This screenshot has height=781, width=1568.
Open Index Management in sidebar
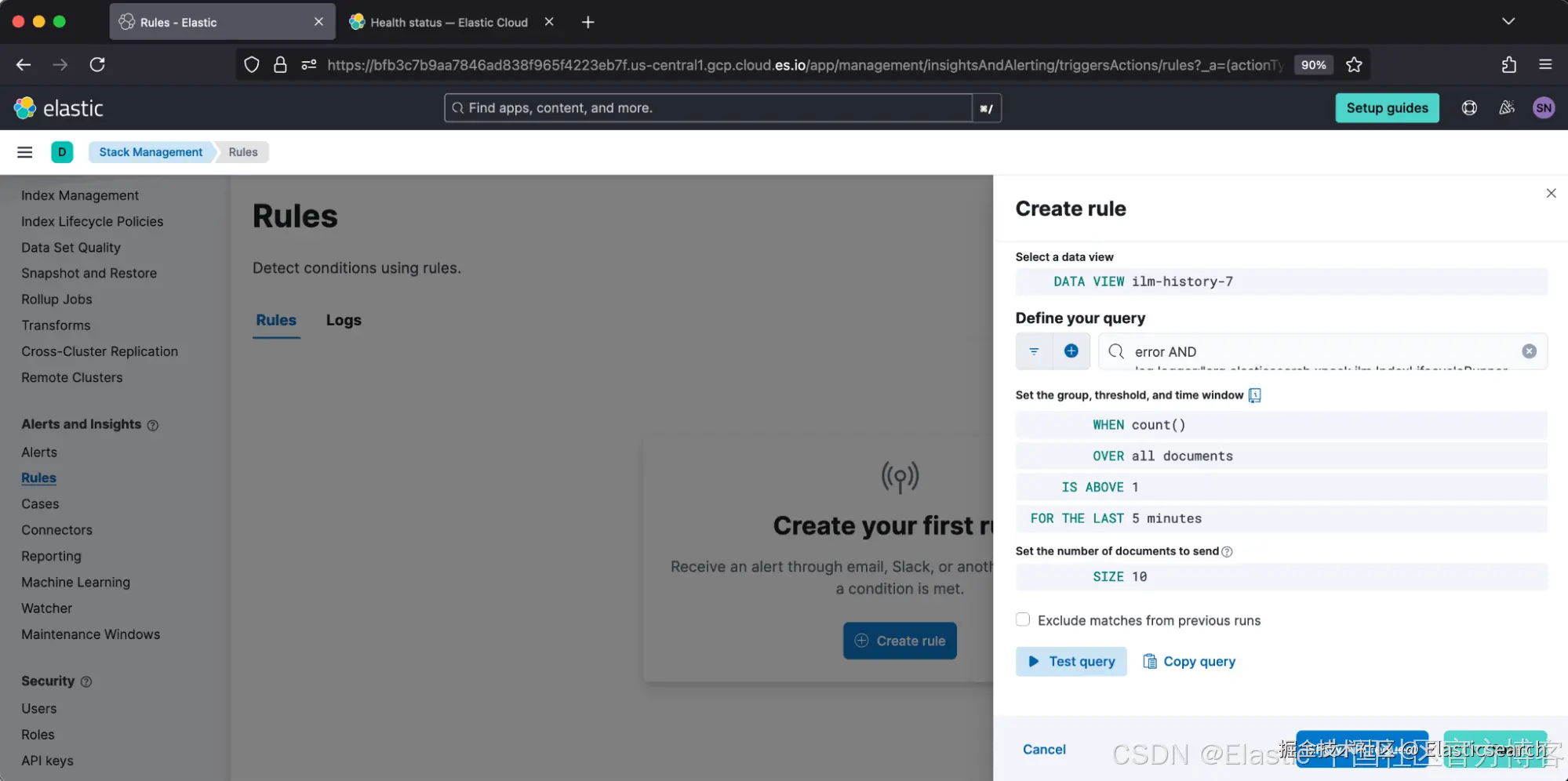coord(80,195)
